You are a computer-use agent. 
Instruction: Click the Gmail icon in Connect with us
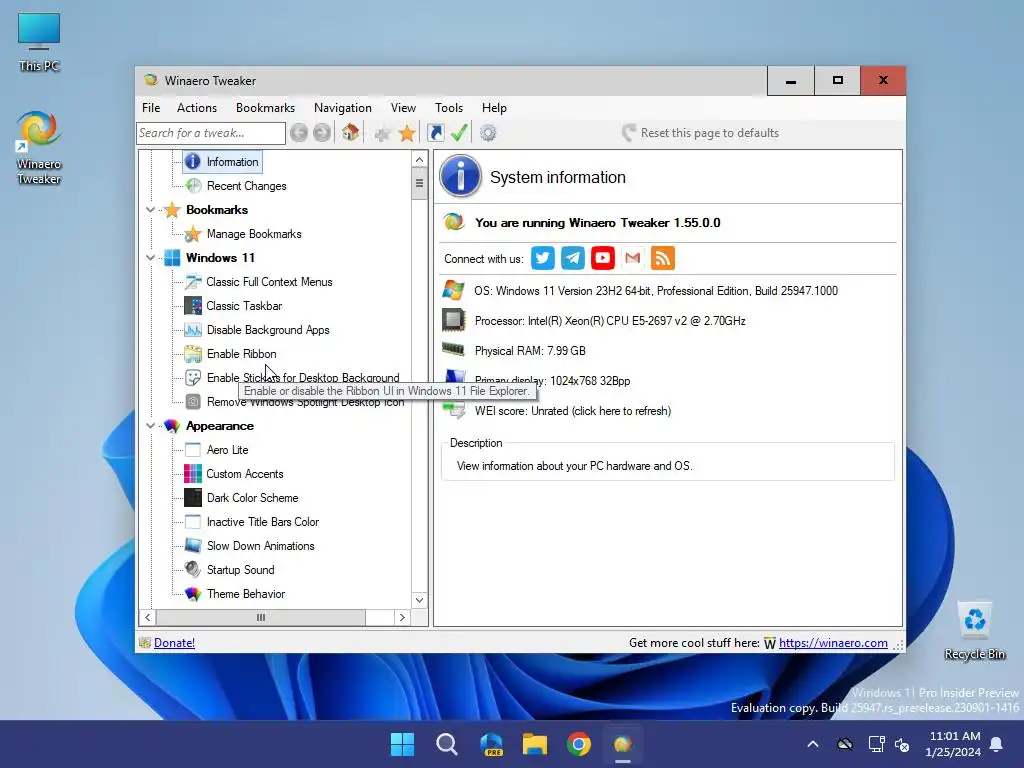point(633,258)
